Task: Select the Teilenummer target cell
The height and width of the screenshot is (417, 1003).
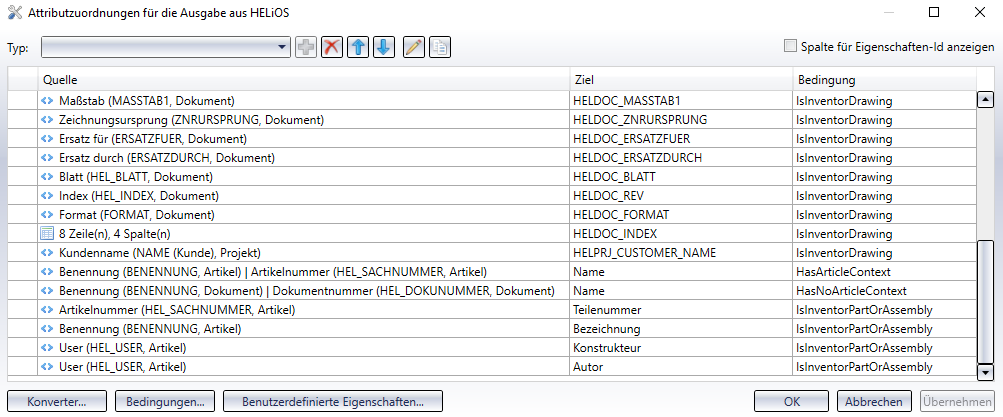Action: (681, 310)
